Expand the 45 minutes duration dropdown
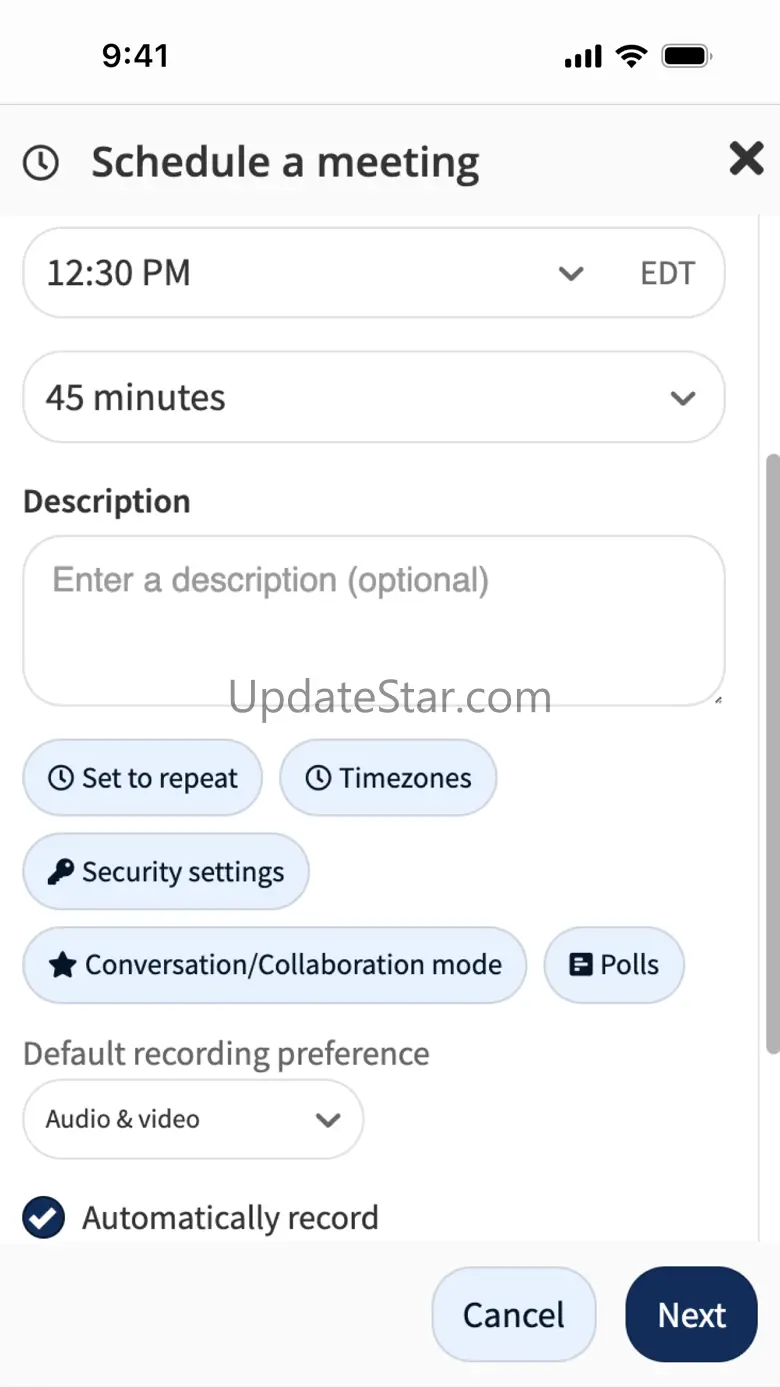780x1387 pixels. 683,398
